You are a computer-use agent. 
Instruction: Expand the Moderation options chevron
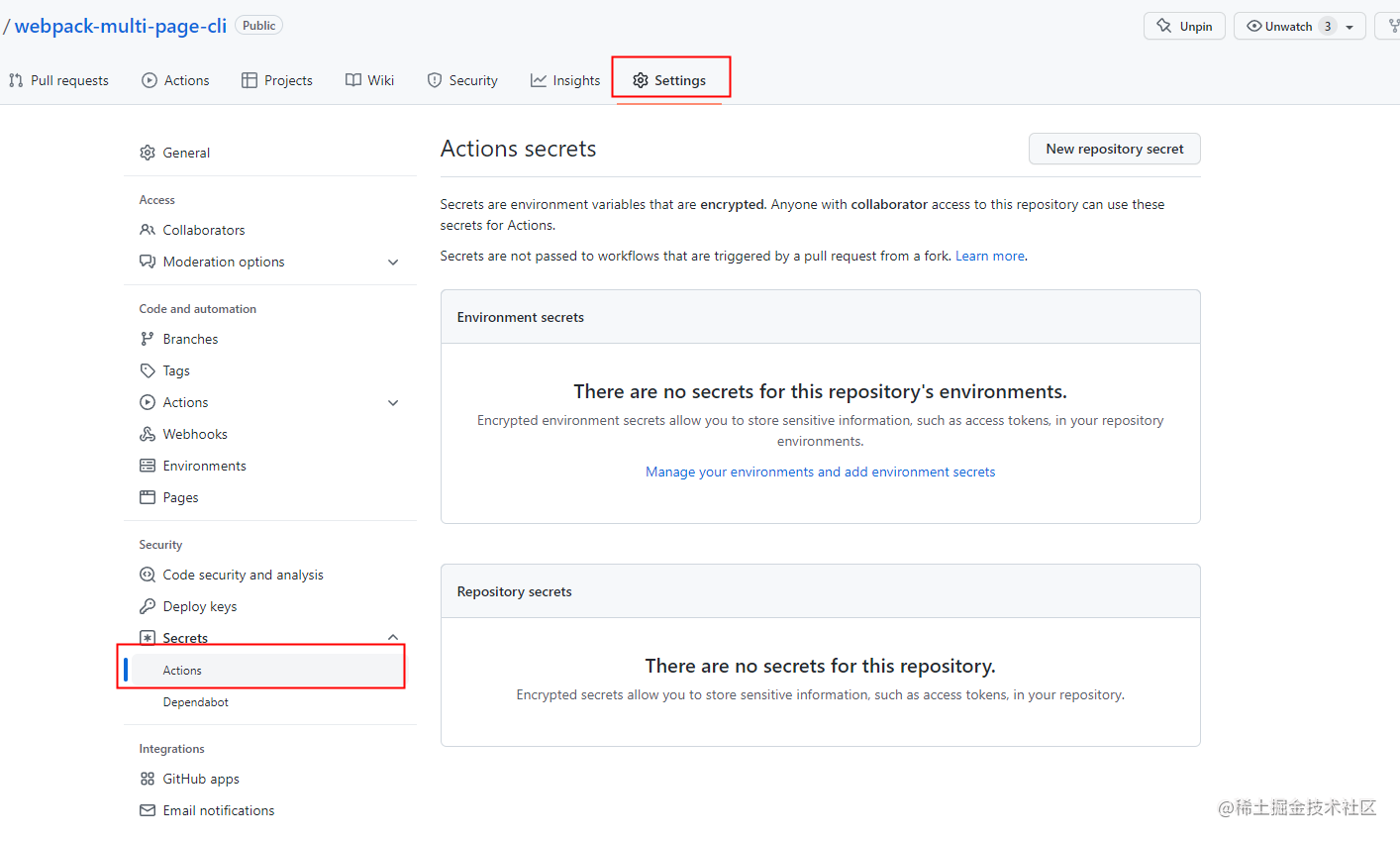click(x=393, y=263)
